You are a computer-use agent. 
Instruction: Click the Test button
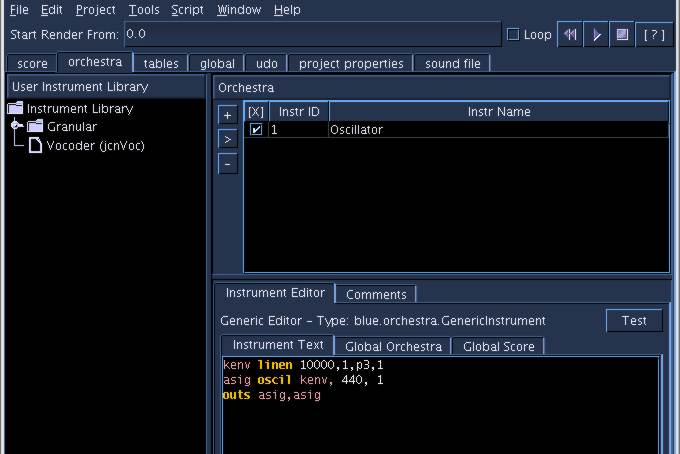pos(634,321)
